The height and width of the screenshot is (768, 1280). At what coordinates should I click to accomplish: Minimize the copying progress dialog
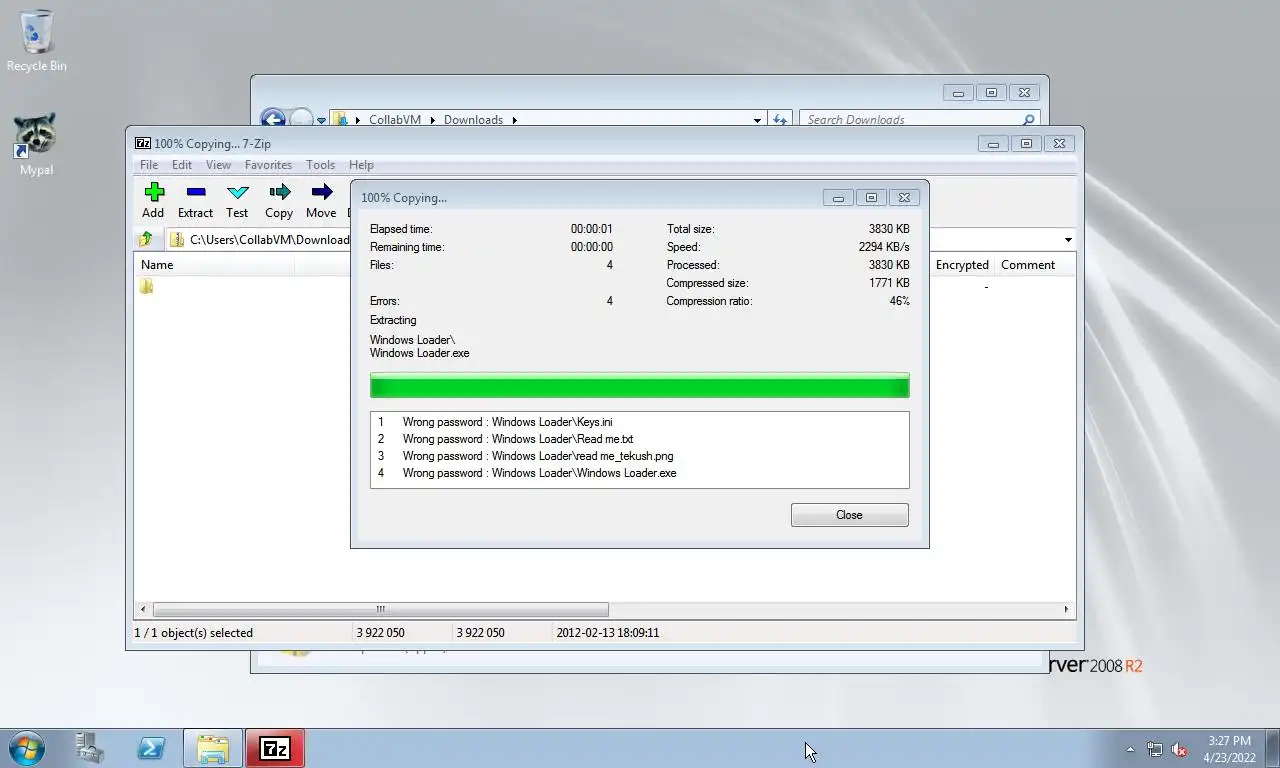838,198
